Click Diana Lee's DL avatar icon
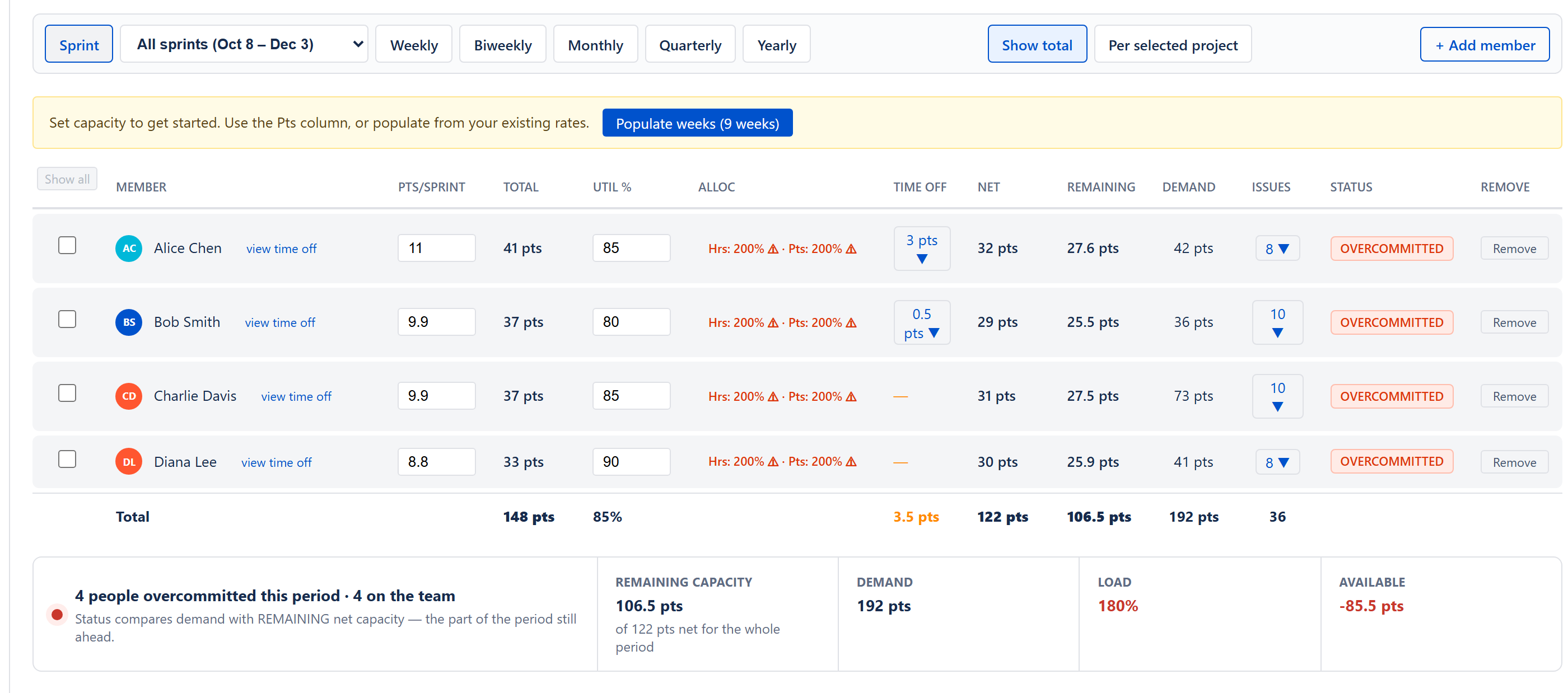This screenshot has width=1568, height=693. point(128,462)
